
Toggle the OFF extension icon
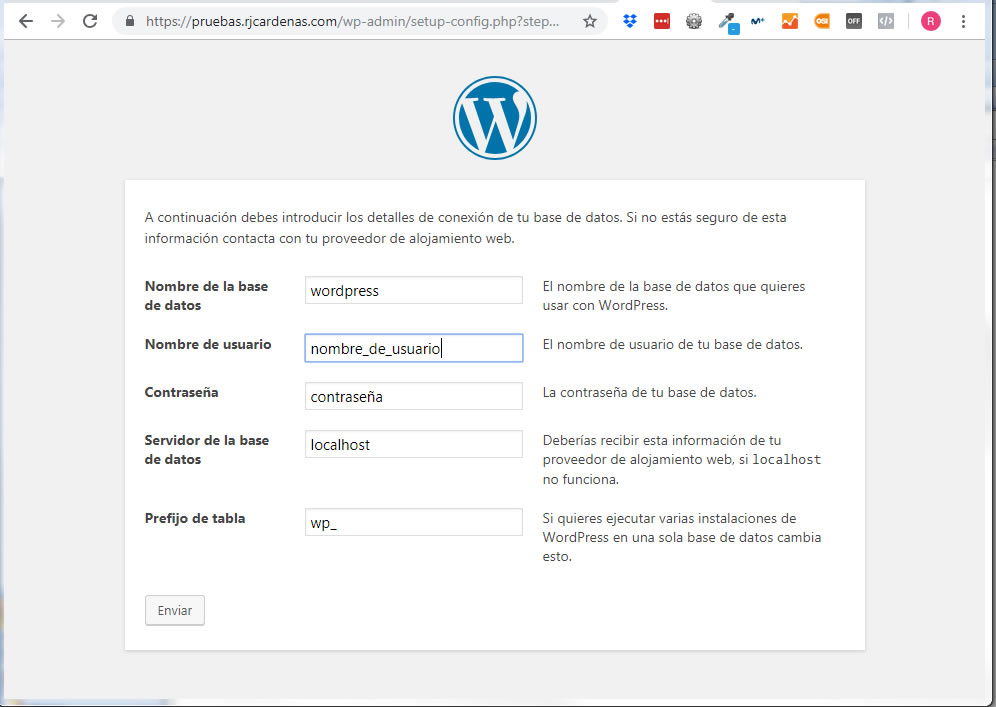point(854,21)
